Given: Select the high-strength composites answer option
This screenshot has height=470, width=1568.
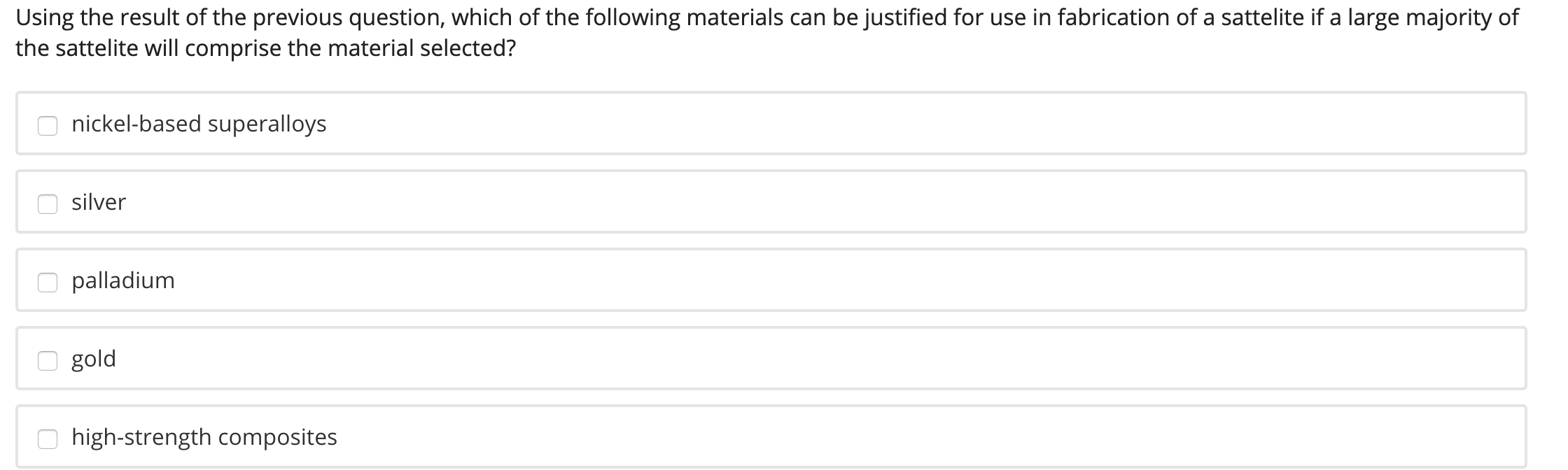Looking at the screenshot, I should tap(204, 437).
